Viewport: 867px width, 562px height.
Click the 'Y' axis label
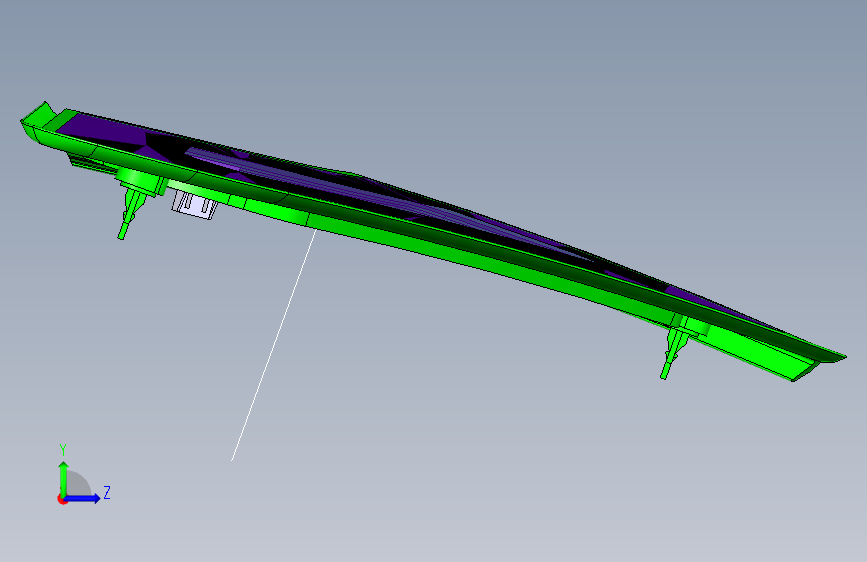(63, 450)
